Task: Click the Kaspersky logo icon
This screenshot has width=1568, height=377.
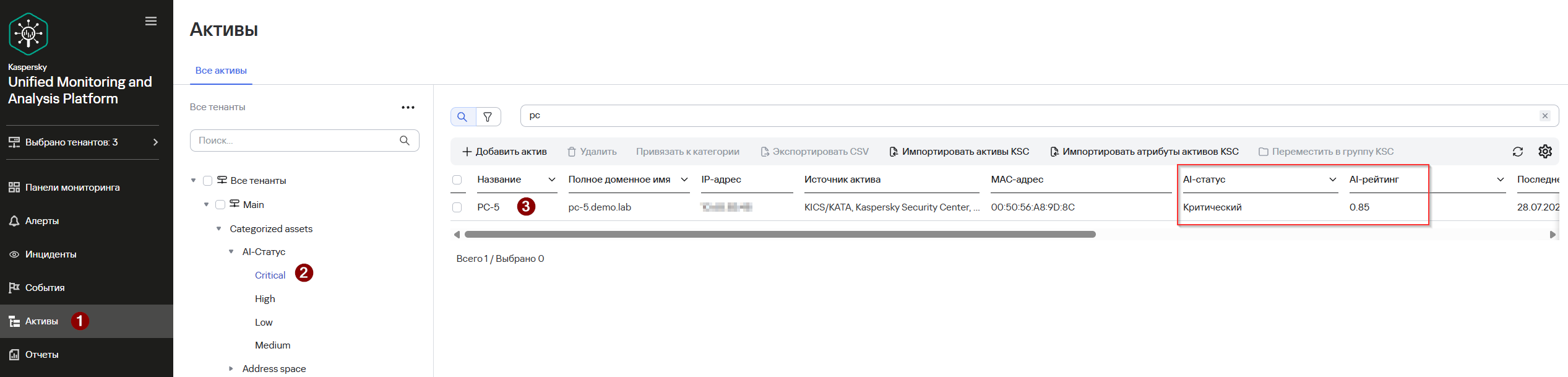Action: 28,33
